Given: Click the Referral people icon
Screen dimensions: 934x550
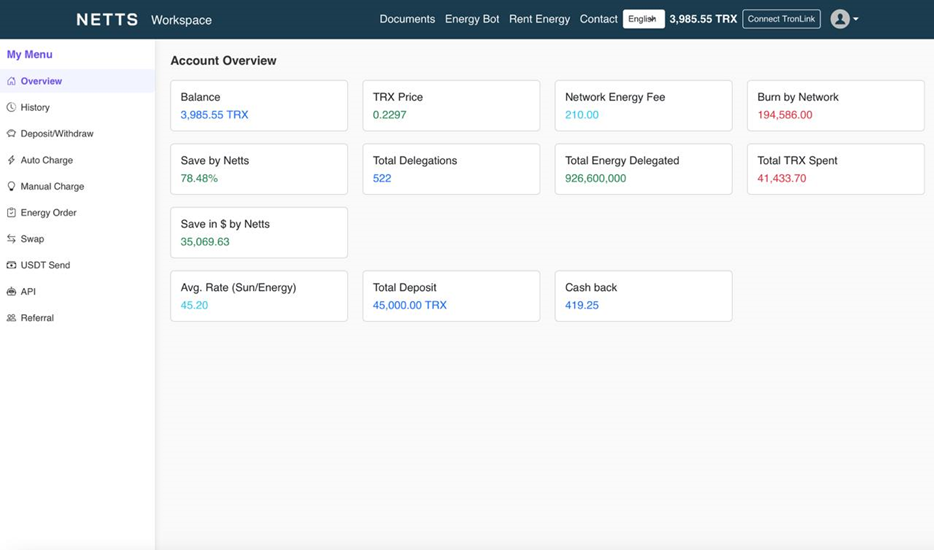Looking at the screenshot, I should click(x=11, y=318).
